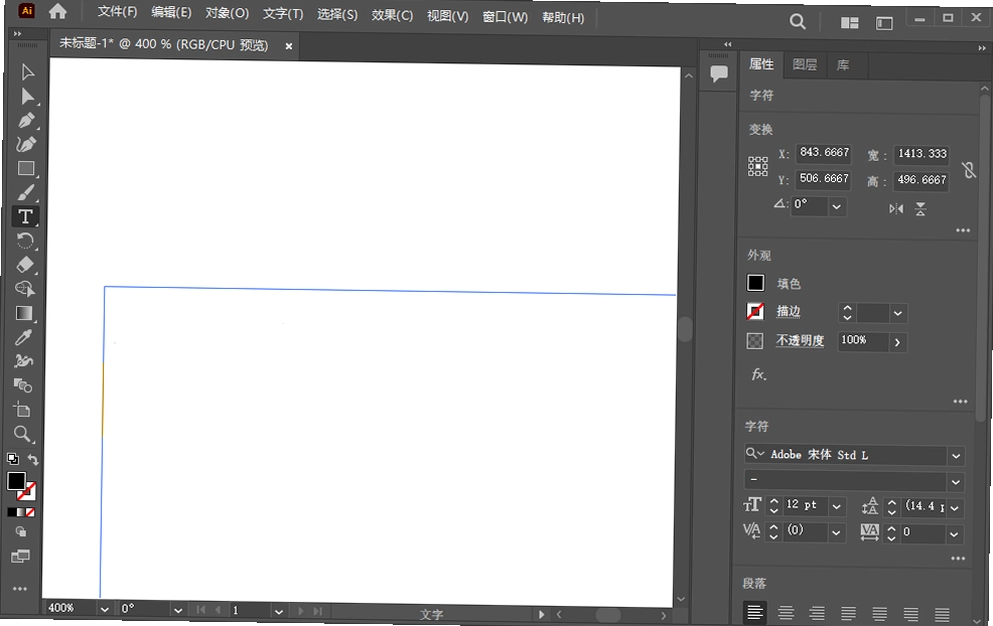
Task: Close the 未标题-1 document tab
Action: point(289,46)
